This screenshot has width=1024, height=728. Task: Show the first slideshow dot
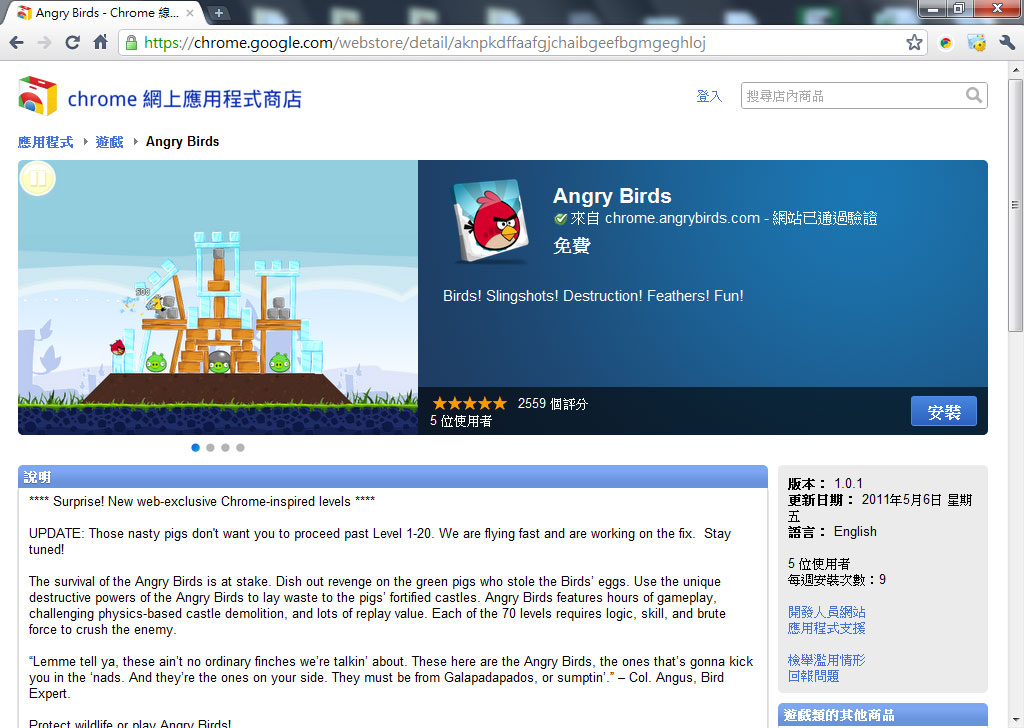pyautogui.click(x=195, y=447)
